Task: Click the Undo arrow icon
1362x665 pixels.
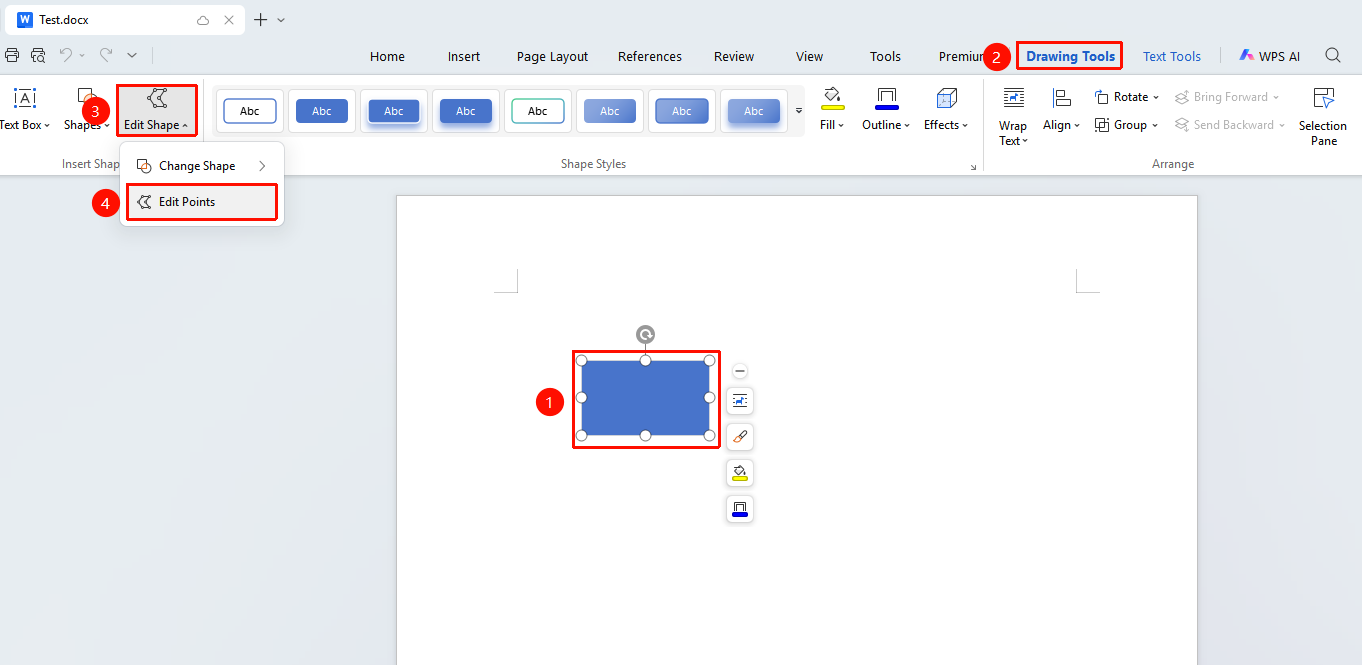Action: pos(66,55)
